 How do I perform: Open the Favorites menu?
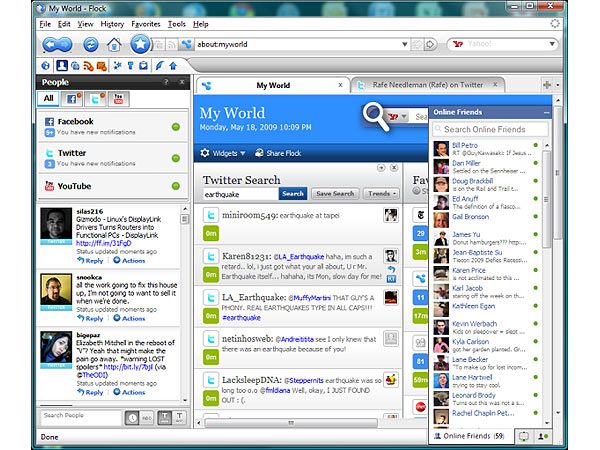[146, 24]
